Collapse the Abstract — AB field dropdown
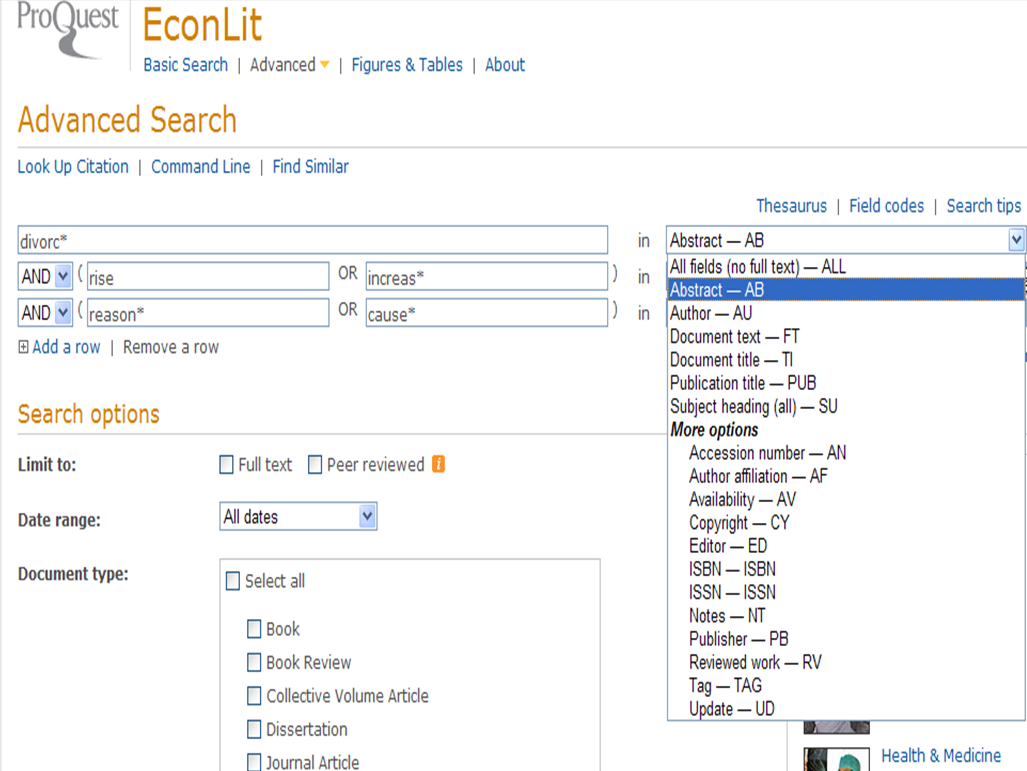The height and width of the screenshot is (771, 1027). point(1016,240)
